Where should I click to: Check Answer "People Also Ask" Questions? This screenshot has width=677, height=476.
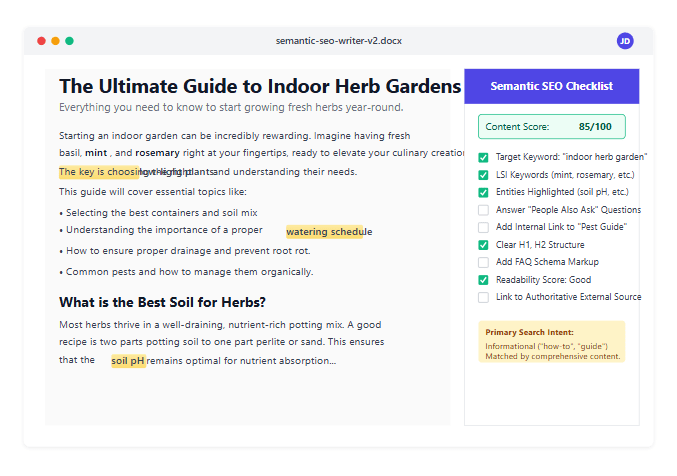pyautogui.click(x=483, y=210)
